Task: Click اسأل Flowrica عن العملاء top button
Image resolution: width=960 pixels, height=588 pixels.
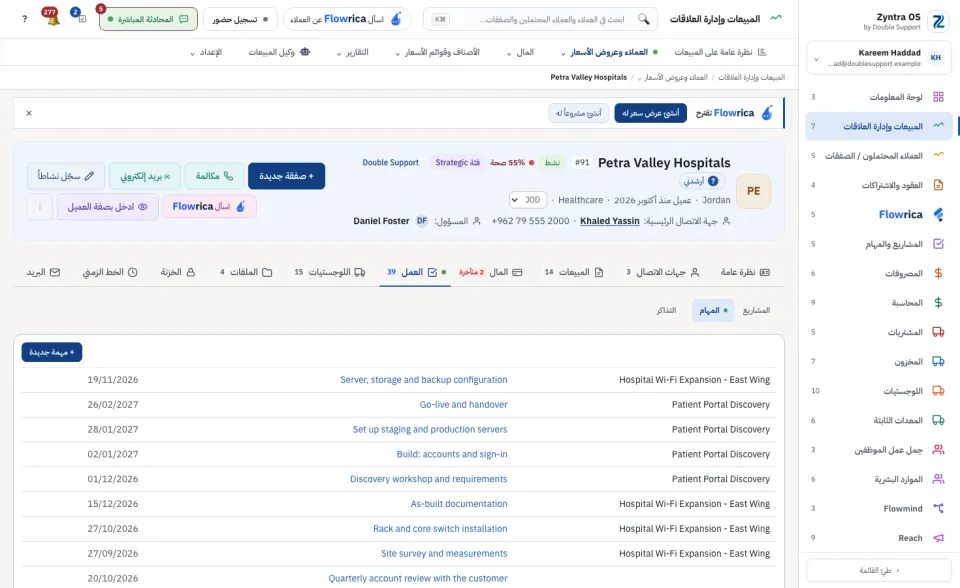Action: click(347, 19)
